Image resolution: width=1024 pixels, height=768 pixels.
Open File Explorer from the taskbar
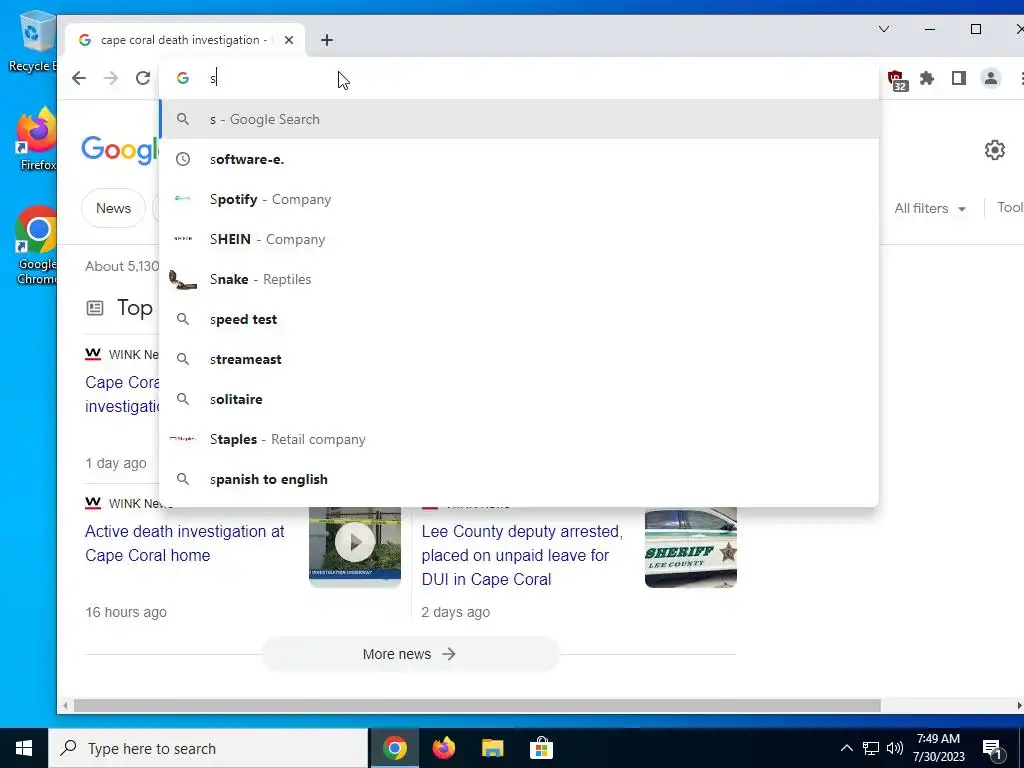click(492, 748)
